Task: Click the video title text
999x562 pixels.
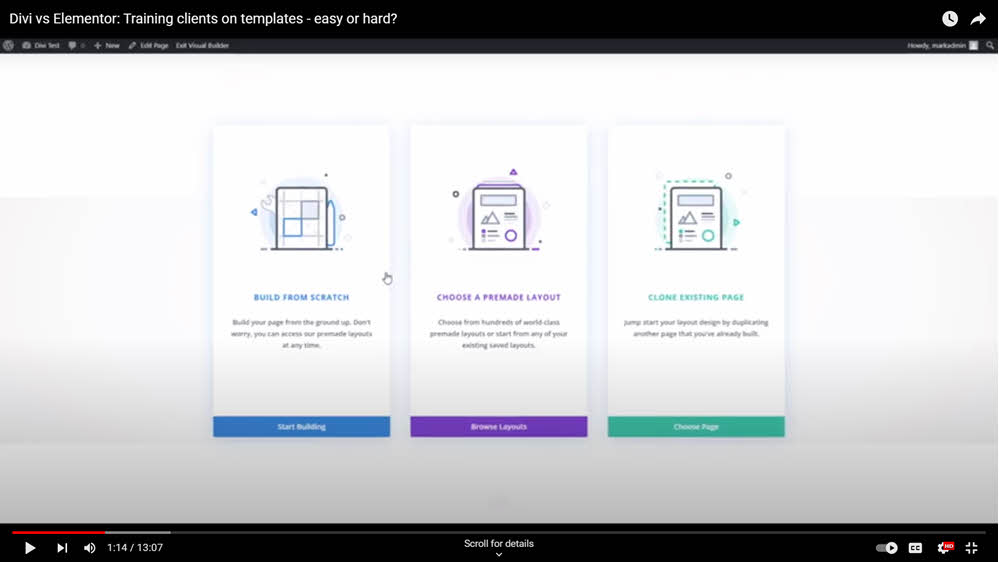Action: click(x=203, y=18)
